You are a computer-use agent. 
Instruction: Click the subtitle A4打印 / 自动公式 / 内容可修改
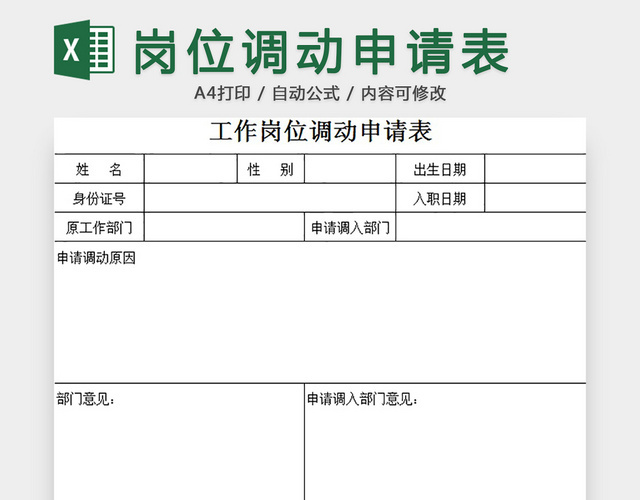point(320,93)
